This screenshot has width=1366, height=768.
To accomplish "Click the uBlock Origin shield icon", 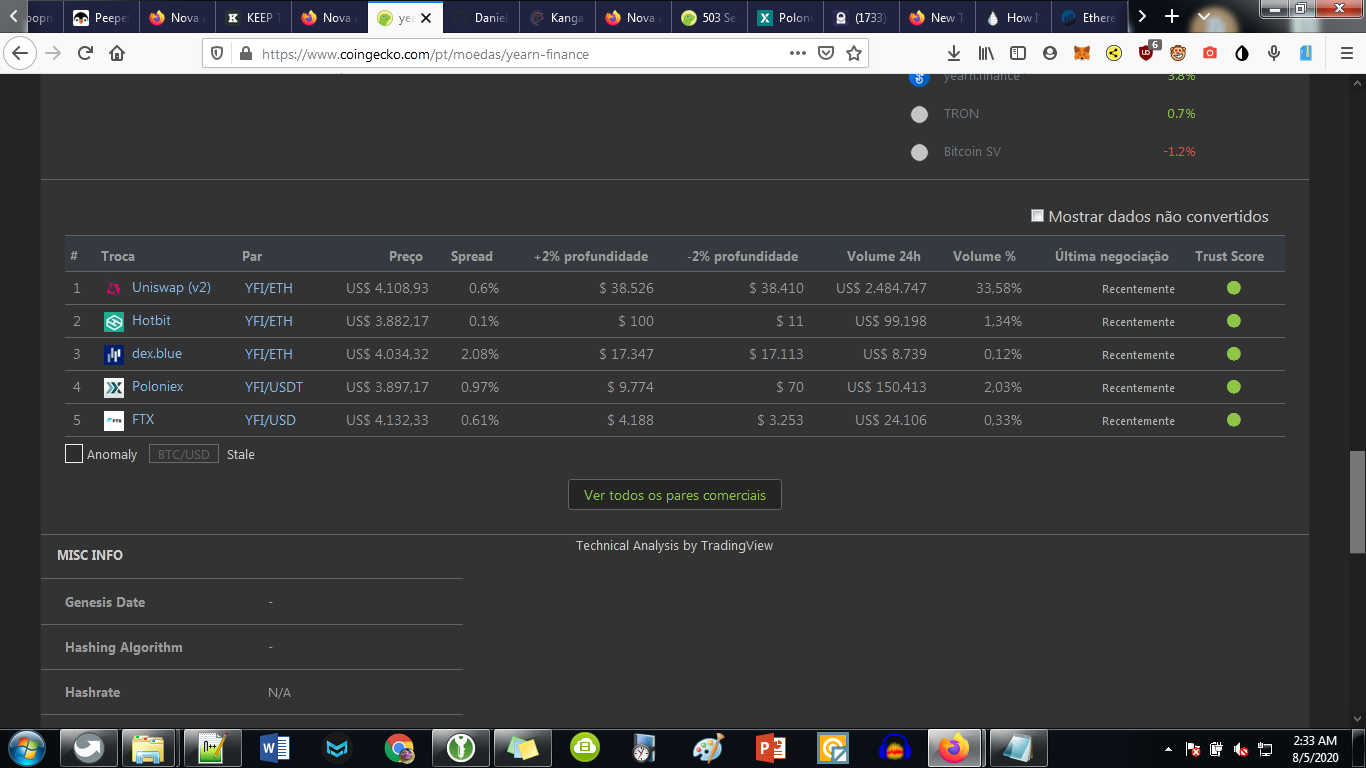I will tap(1147, 53).
